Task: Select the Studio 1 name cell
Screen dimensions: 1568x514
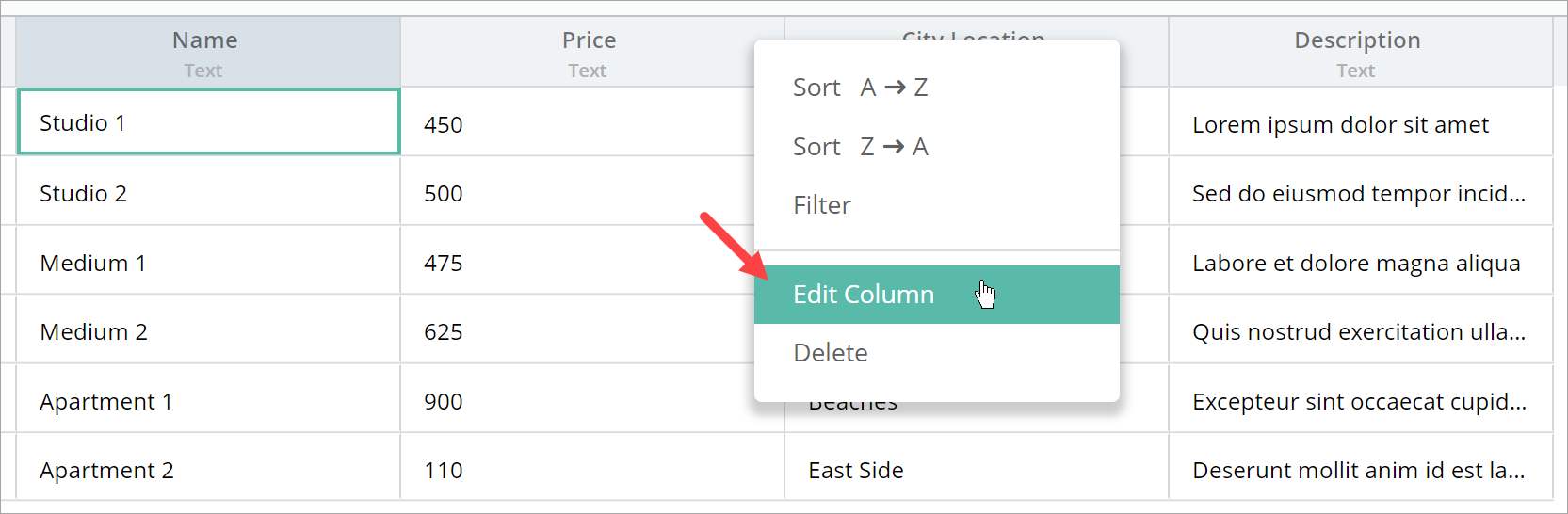Action: coord(209,122)
